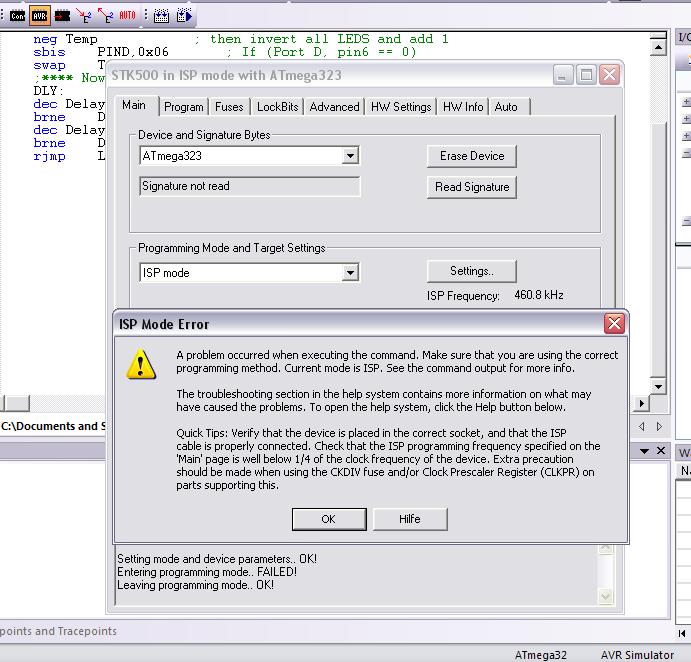691x662 pixels.
Task: Close the output panel with its X
Action: pos(661,450)
